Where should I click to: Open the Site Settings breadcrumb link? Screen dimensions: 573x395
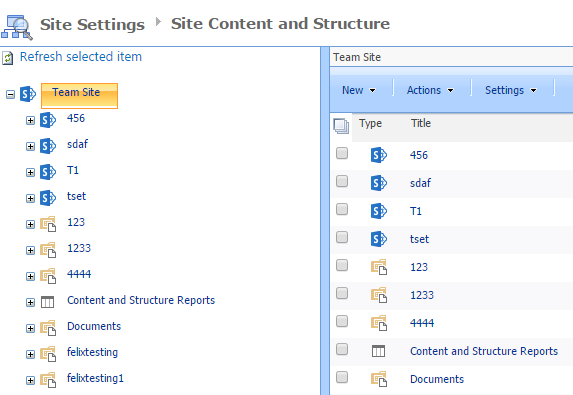tap(92, 25)
